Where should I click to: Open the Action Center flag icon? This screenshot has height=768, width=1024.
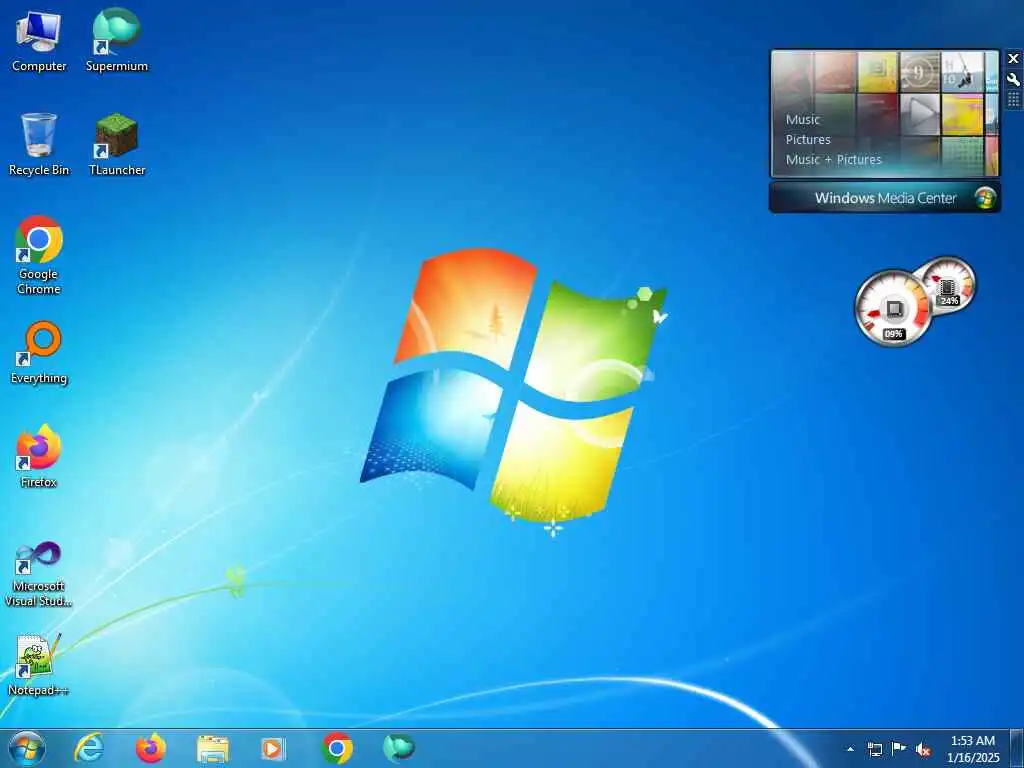tap(899, 749)
